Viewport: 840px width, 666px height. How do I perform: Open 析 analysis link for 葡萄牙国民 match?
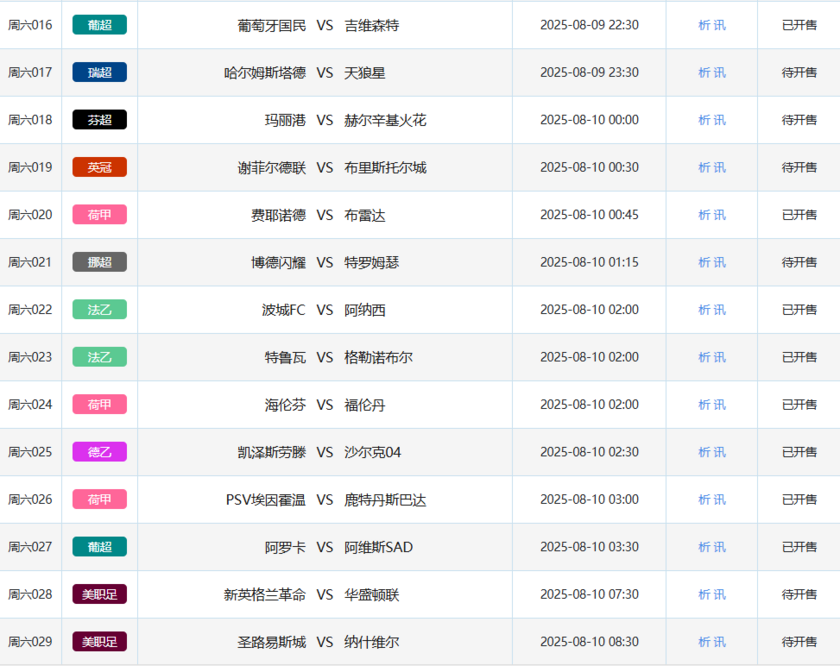(704, 25)
